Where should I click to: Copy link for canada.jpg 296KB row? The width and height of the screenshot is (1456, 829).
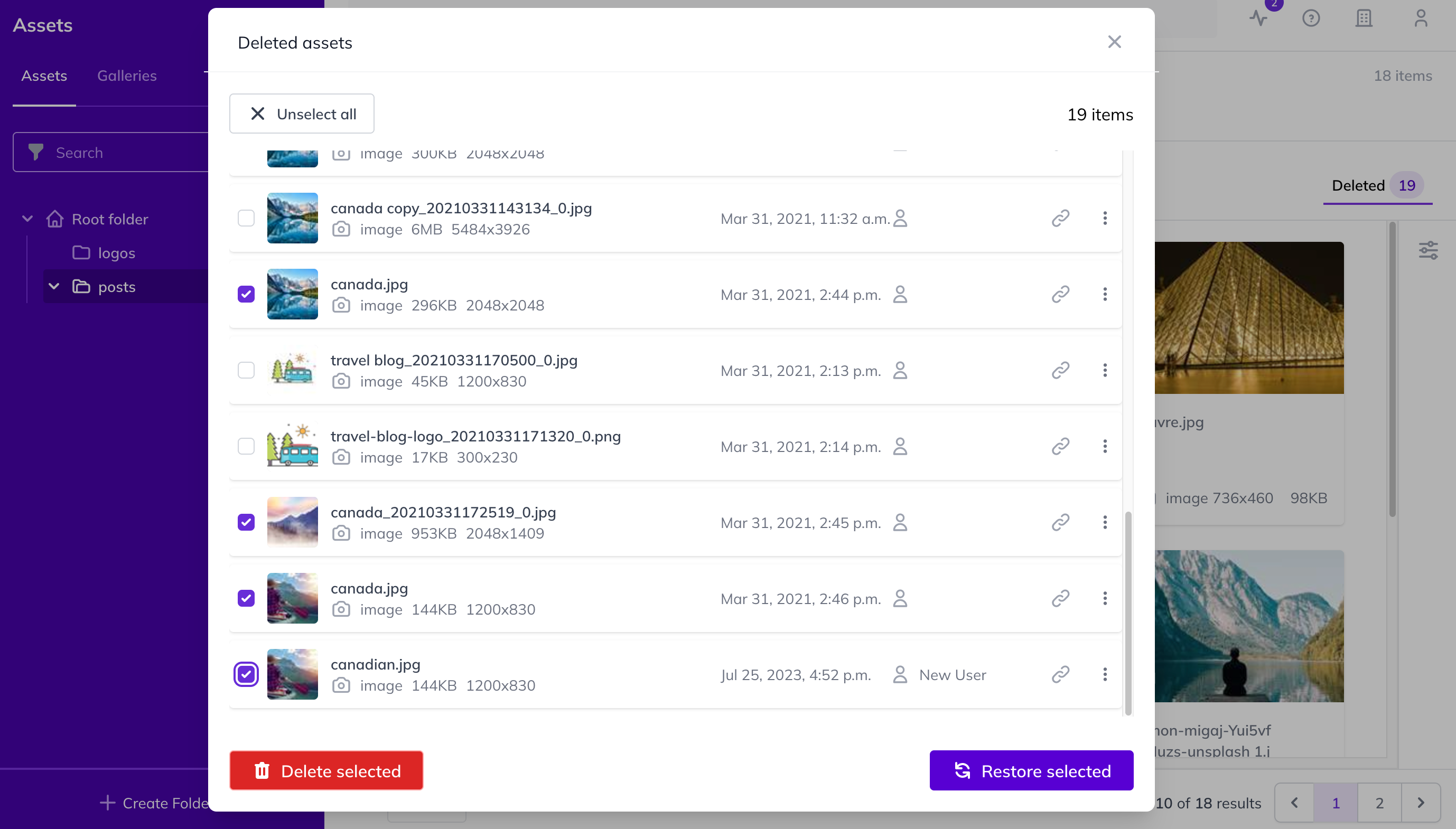[1060, 294]
